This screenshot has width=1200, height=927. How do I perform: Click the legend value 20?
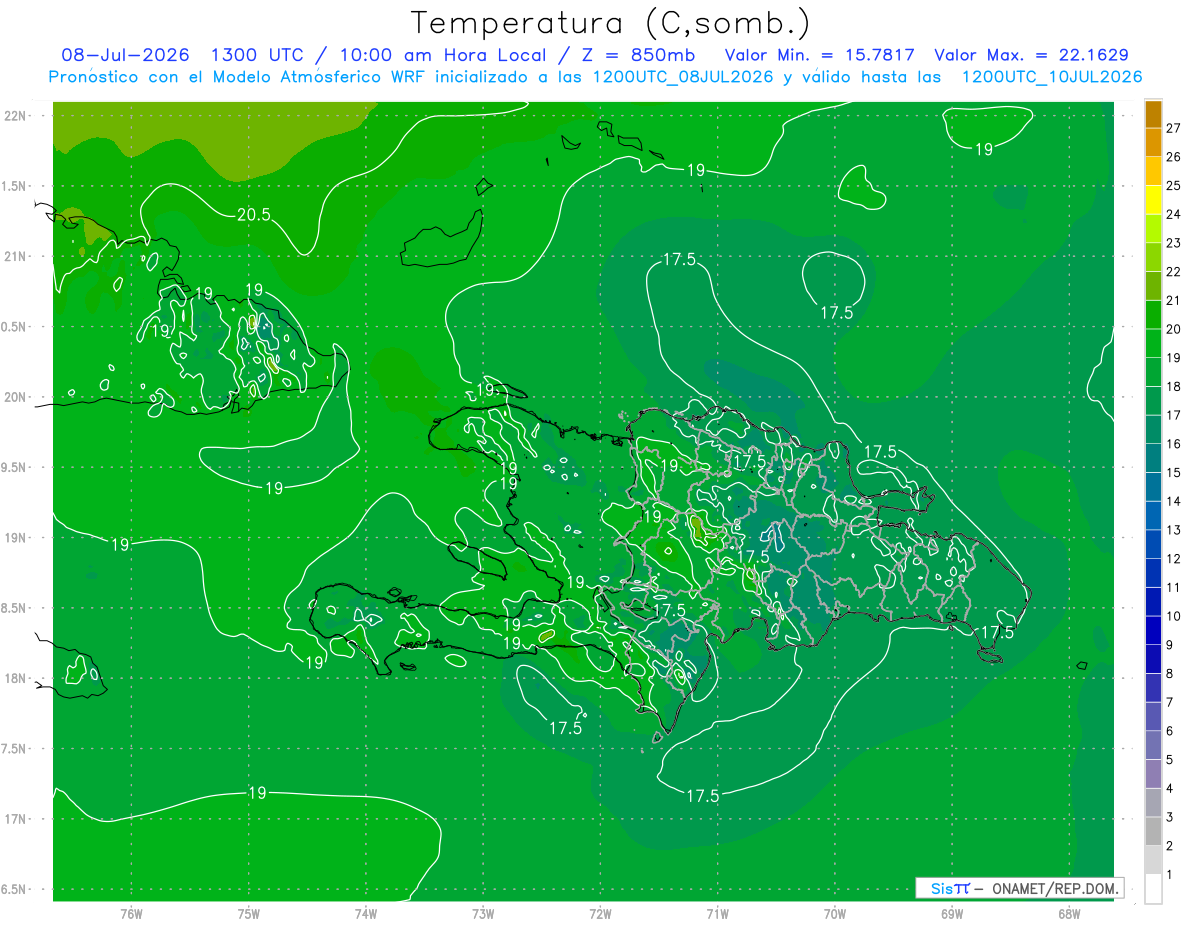pyautogui.click(x=1174, y=329)
